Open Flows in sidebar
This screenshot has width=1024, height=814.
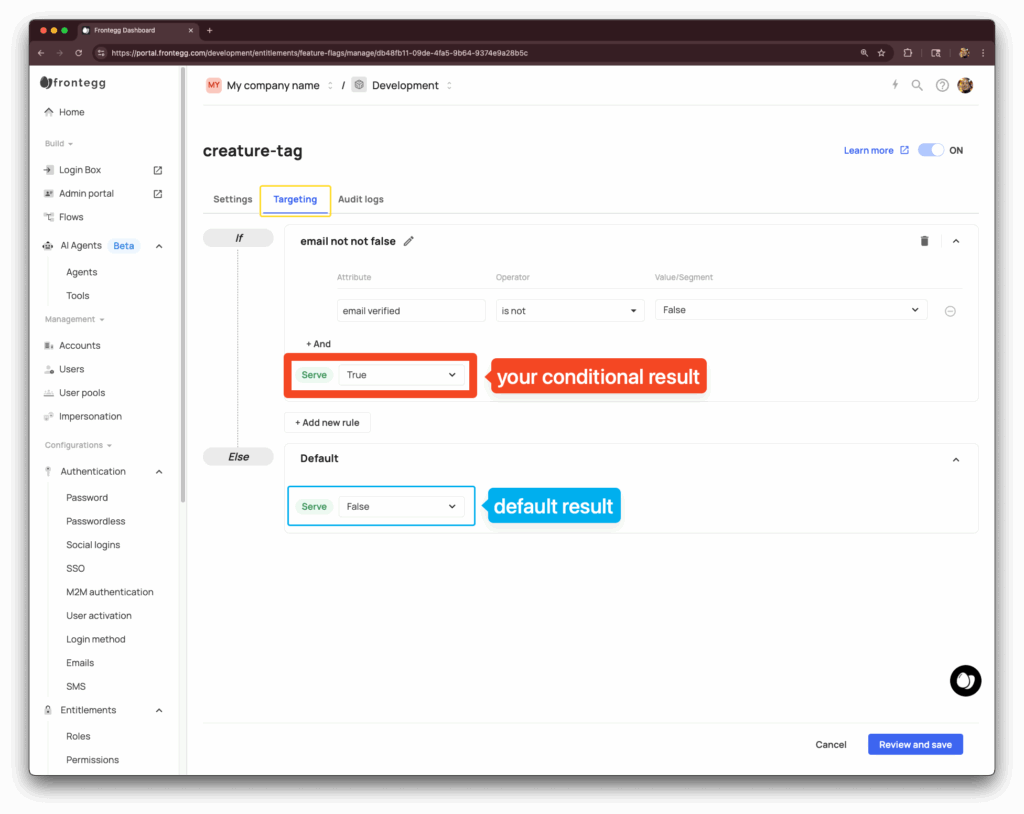(71, 217)
